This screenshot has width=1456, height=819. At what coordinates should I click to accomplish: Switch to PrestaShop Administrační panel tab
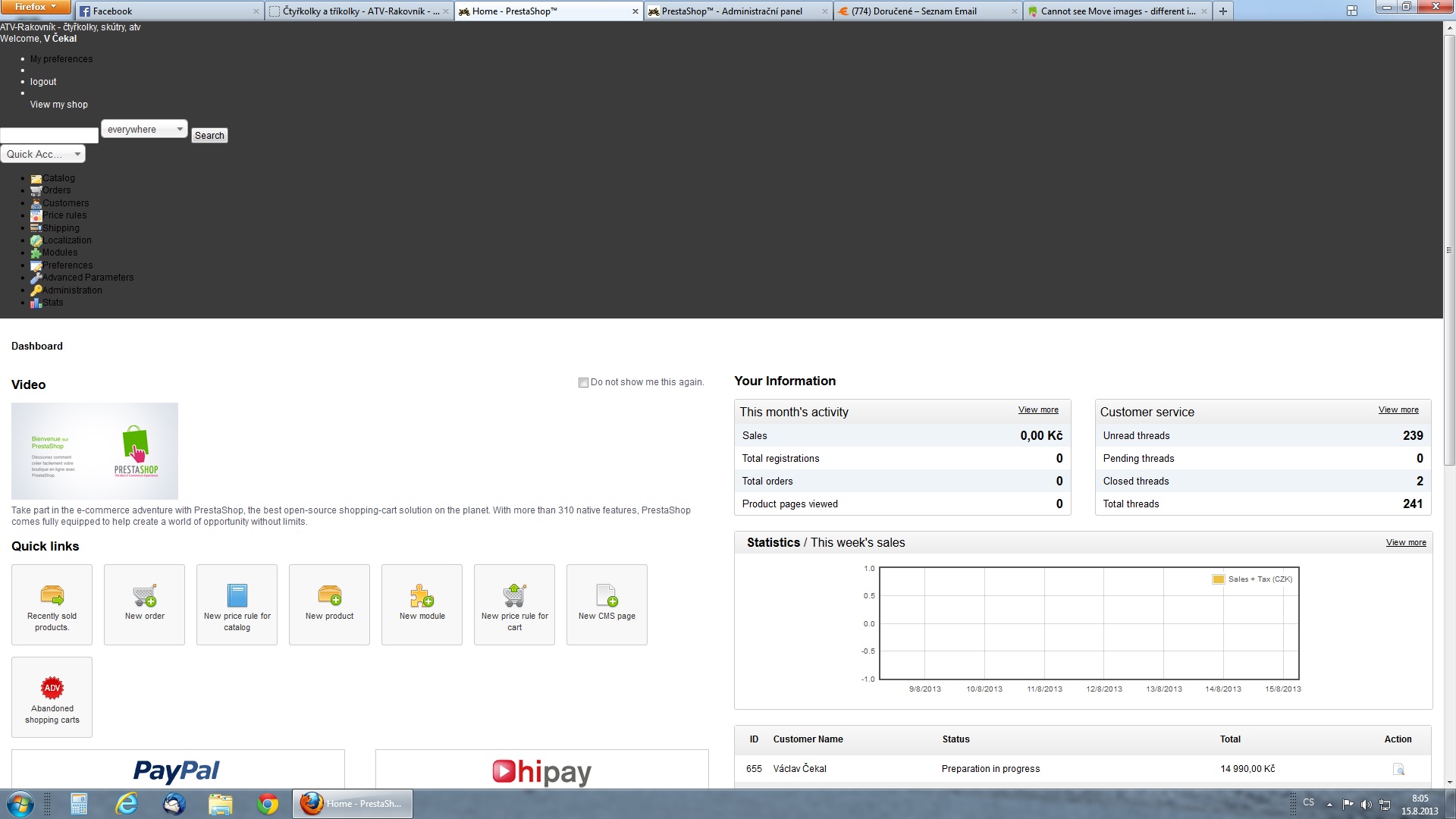pyautogui.click(x=739, y=11)
